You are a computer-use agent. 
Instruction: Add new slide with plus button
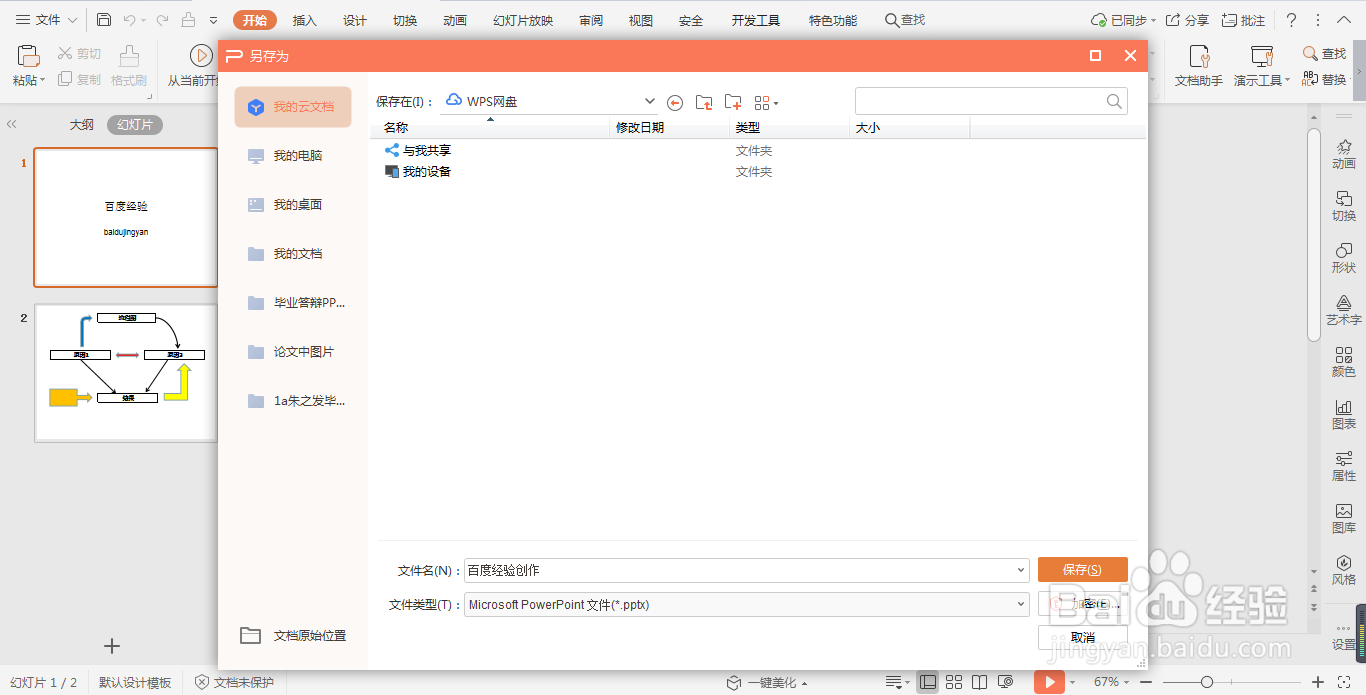click(112, 646)
